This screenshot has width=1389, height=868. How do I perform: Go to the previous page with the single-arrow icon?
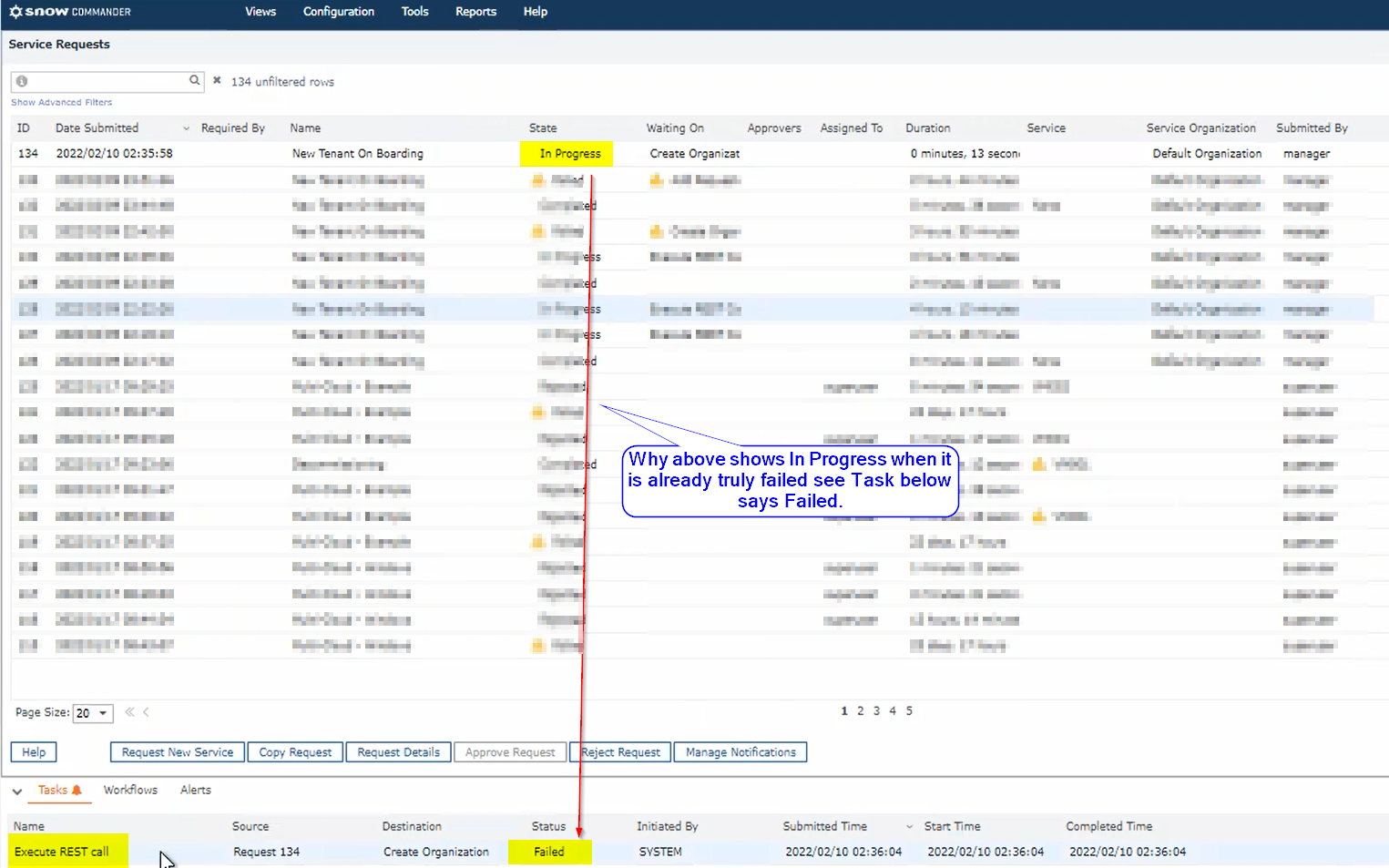tap(146, 712)
